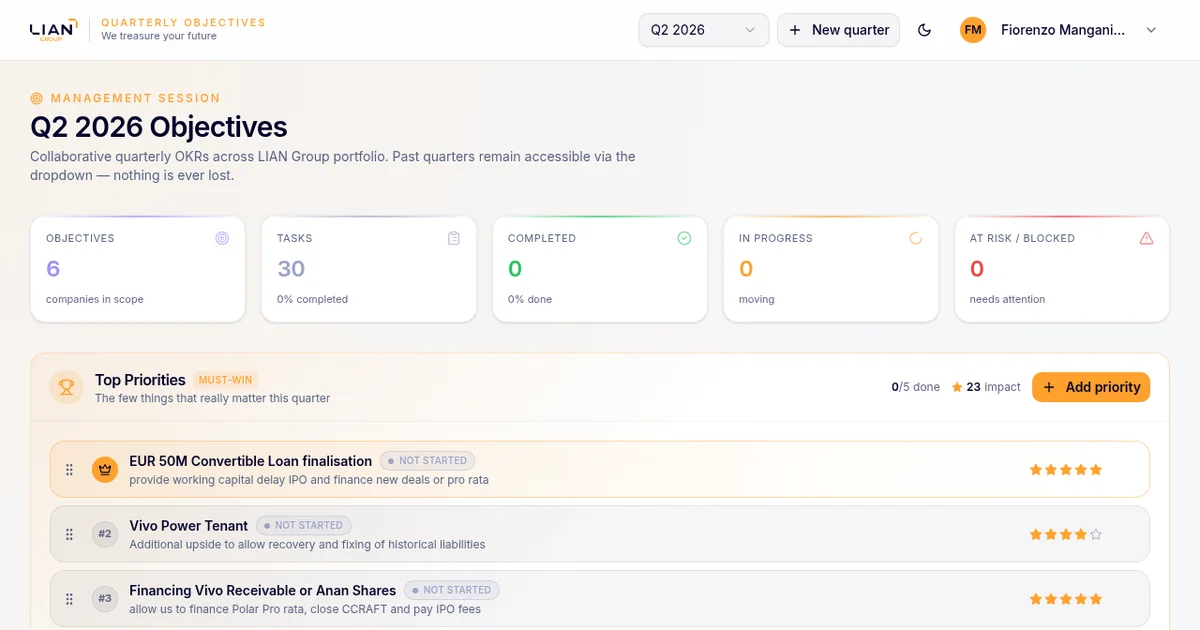
Task: Click the FM user avatar
Action: tap(973, 30)
